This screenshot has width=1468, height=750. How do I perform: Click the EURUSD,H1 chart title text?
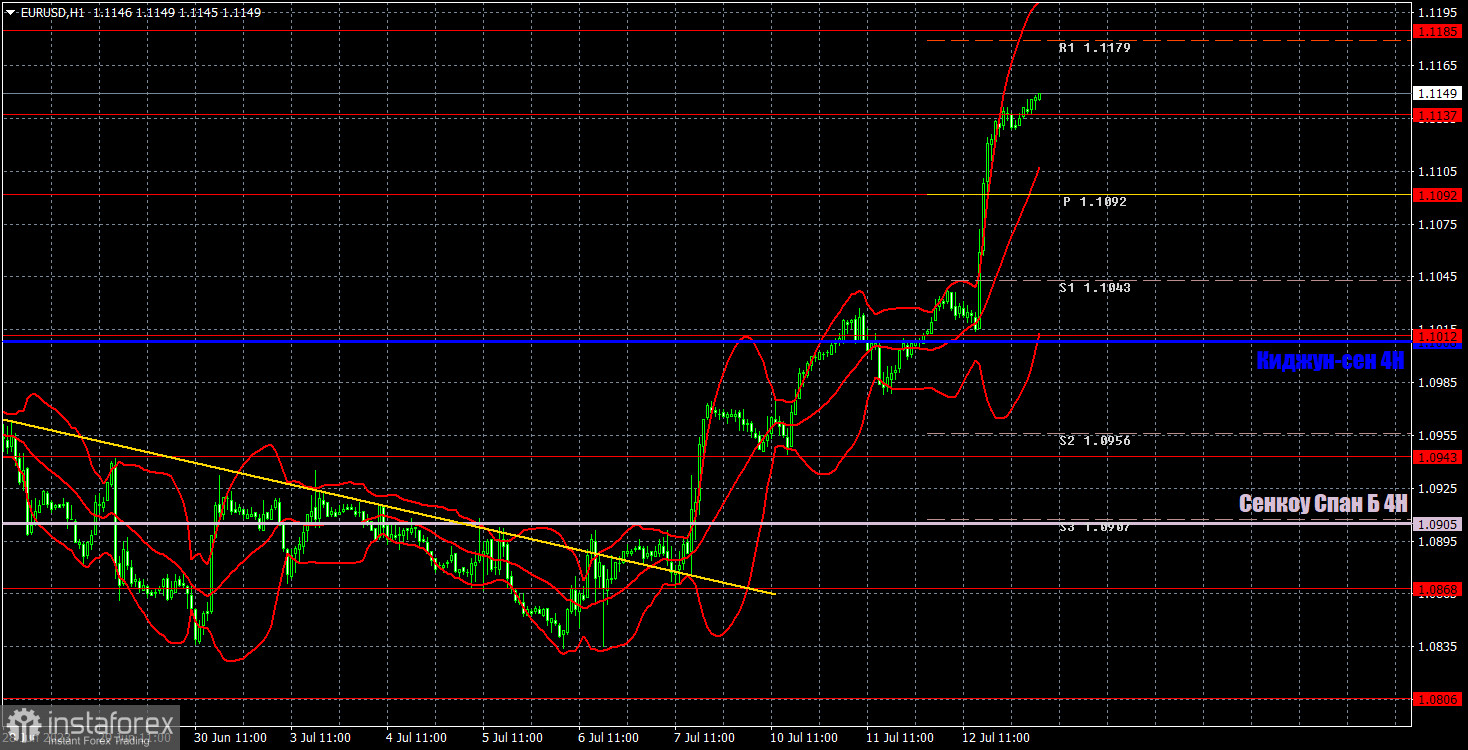(52, 14)
